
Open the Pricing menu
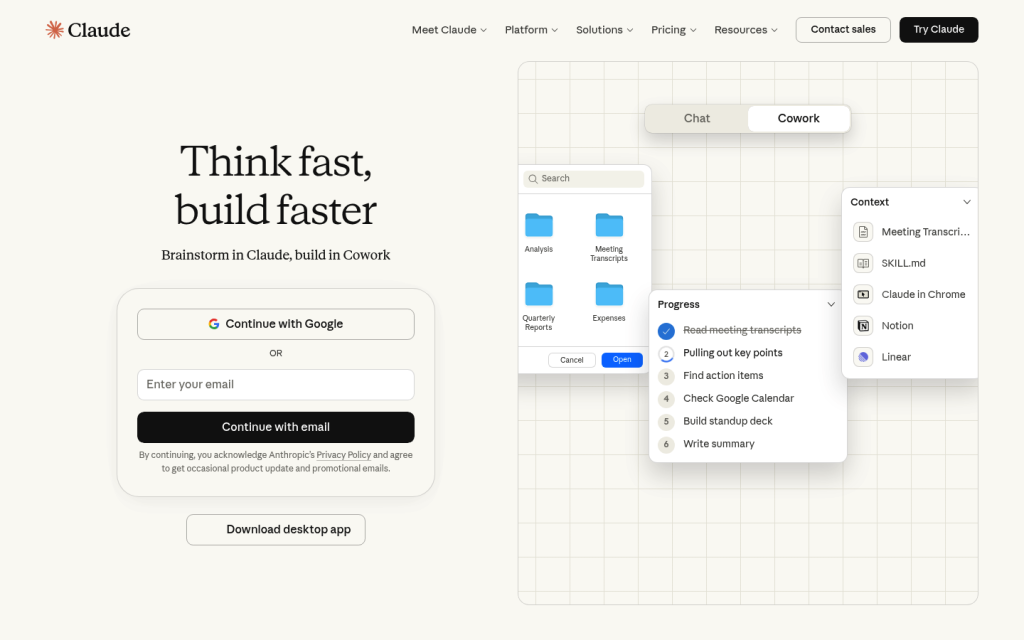[x=673, y=30]
